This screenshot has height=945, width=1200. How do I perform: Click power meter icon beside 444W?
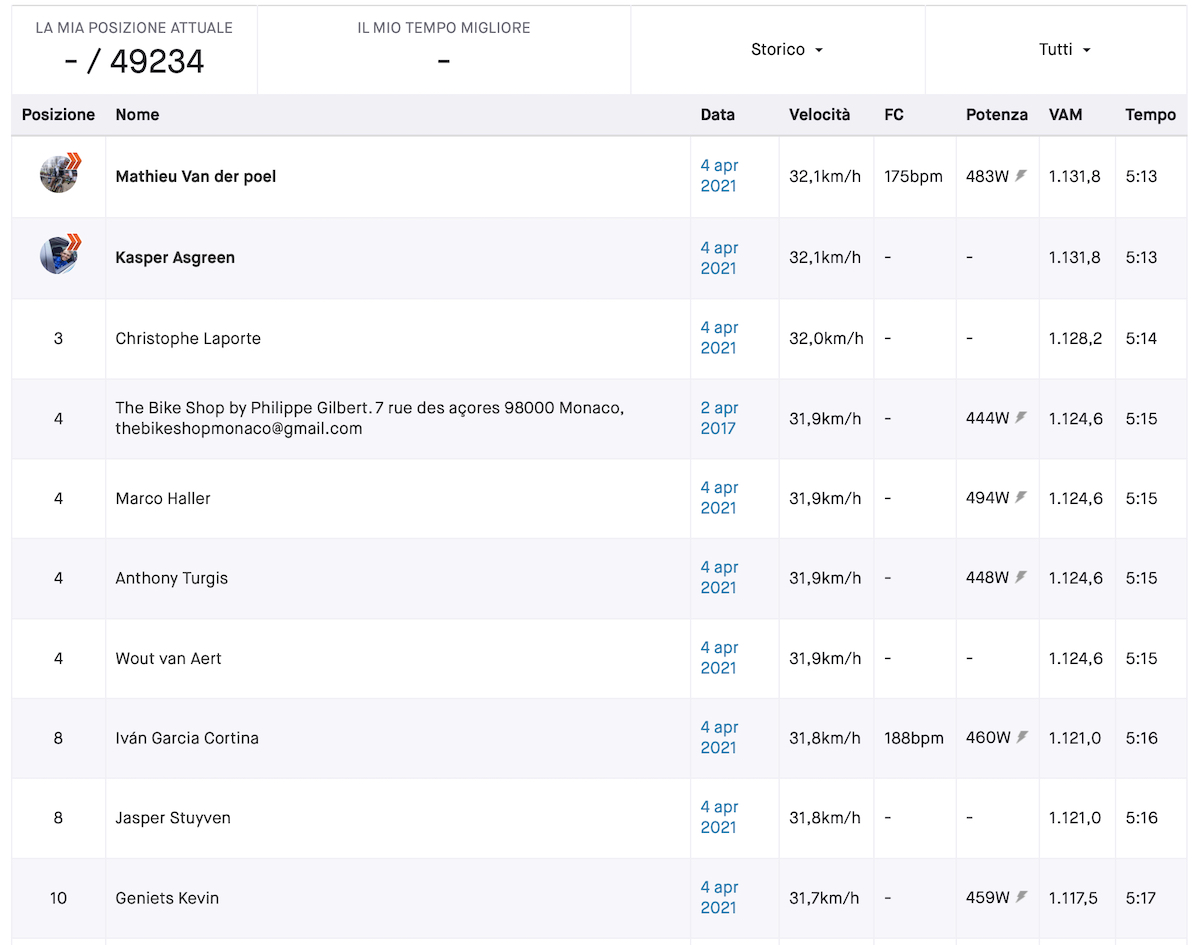[x=1021, y=418]
